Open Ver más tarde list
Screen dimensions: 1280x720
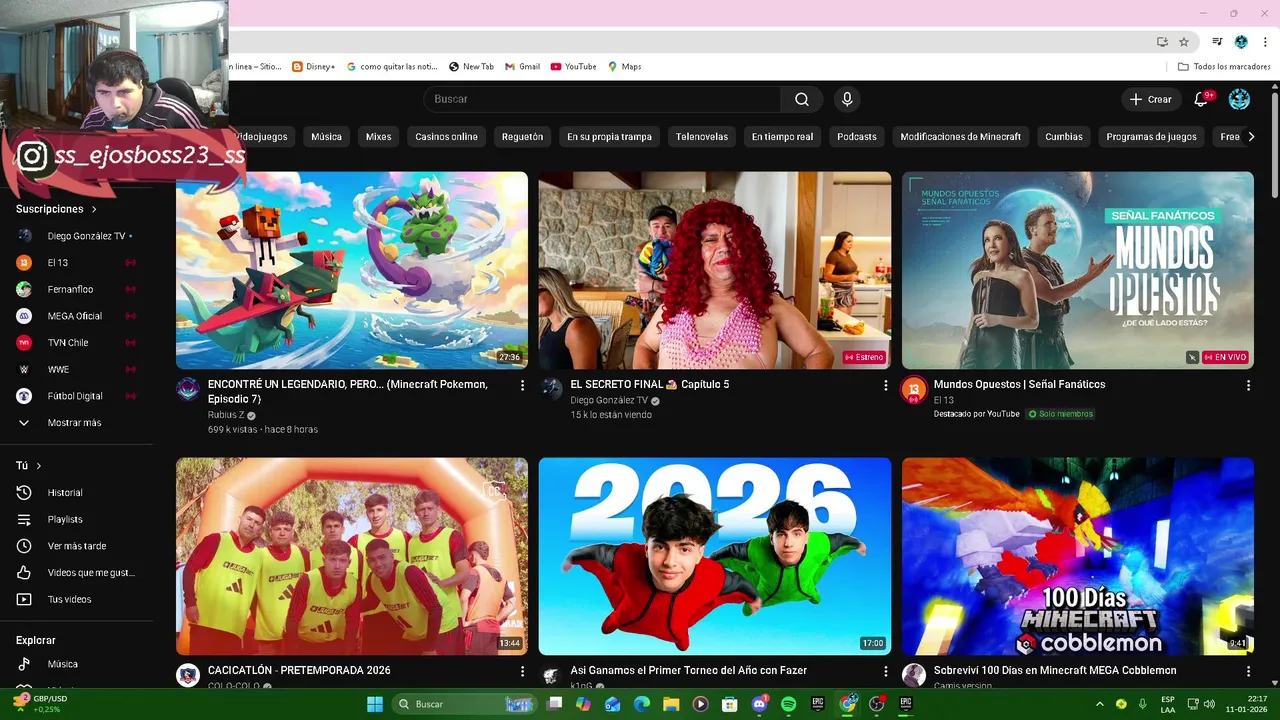click(76, 546)
